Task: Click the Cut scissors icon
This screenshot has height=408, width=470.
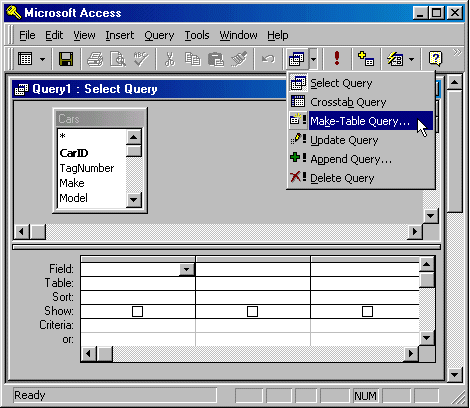Action: (170, 59)
